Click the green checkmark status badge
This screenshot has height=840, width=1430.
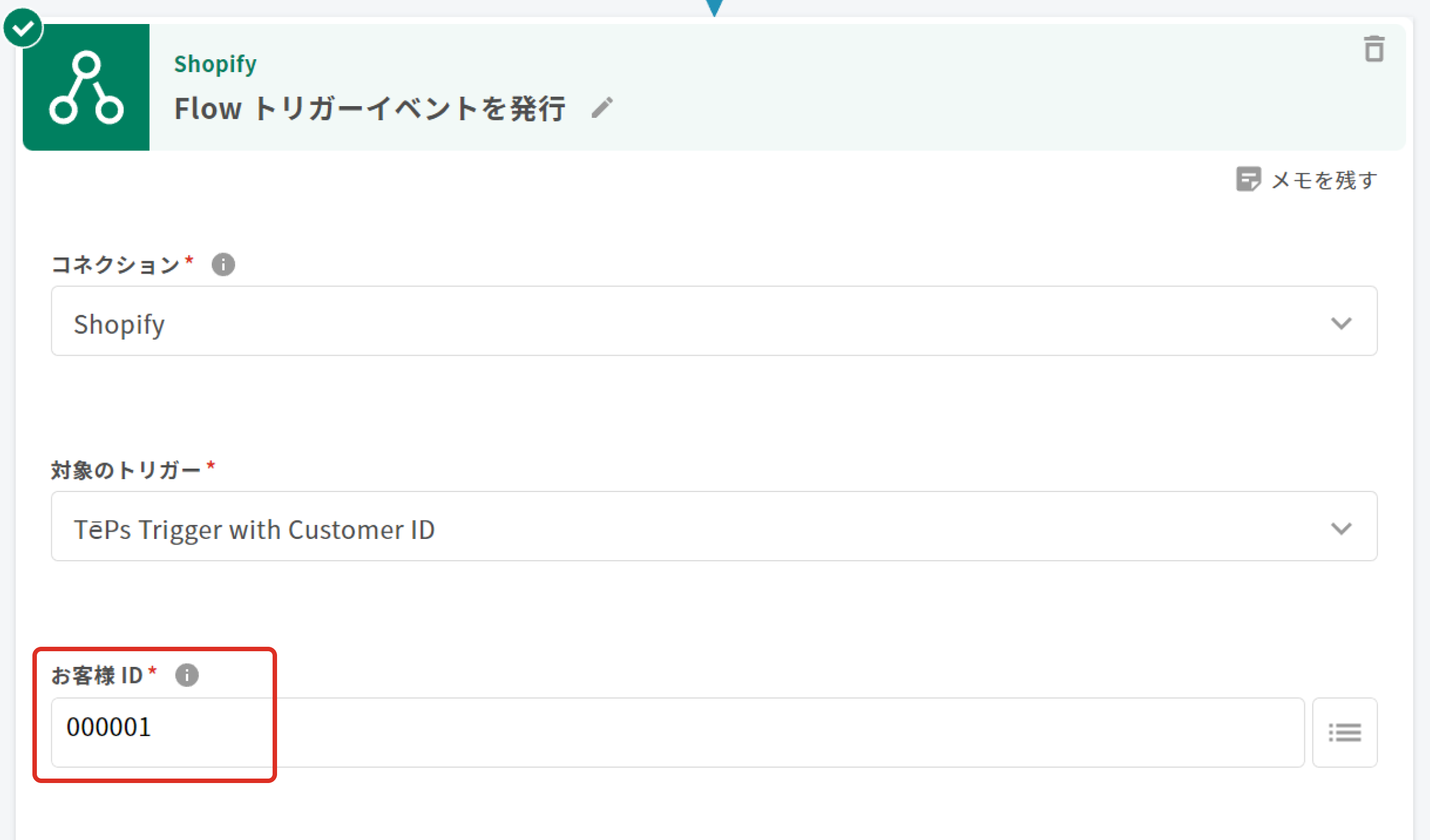point(23,28)
